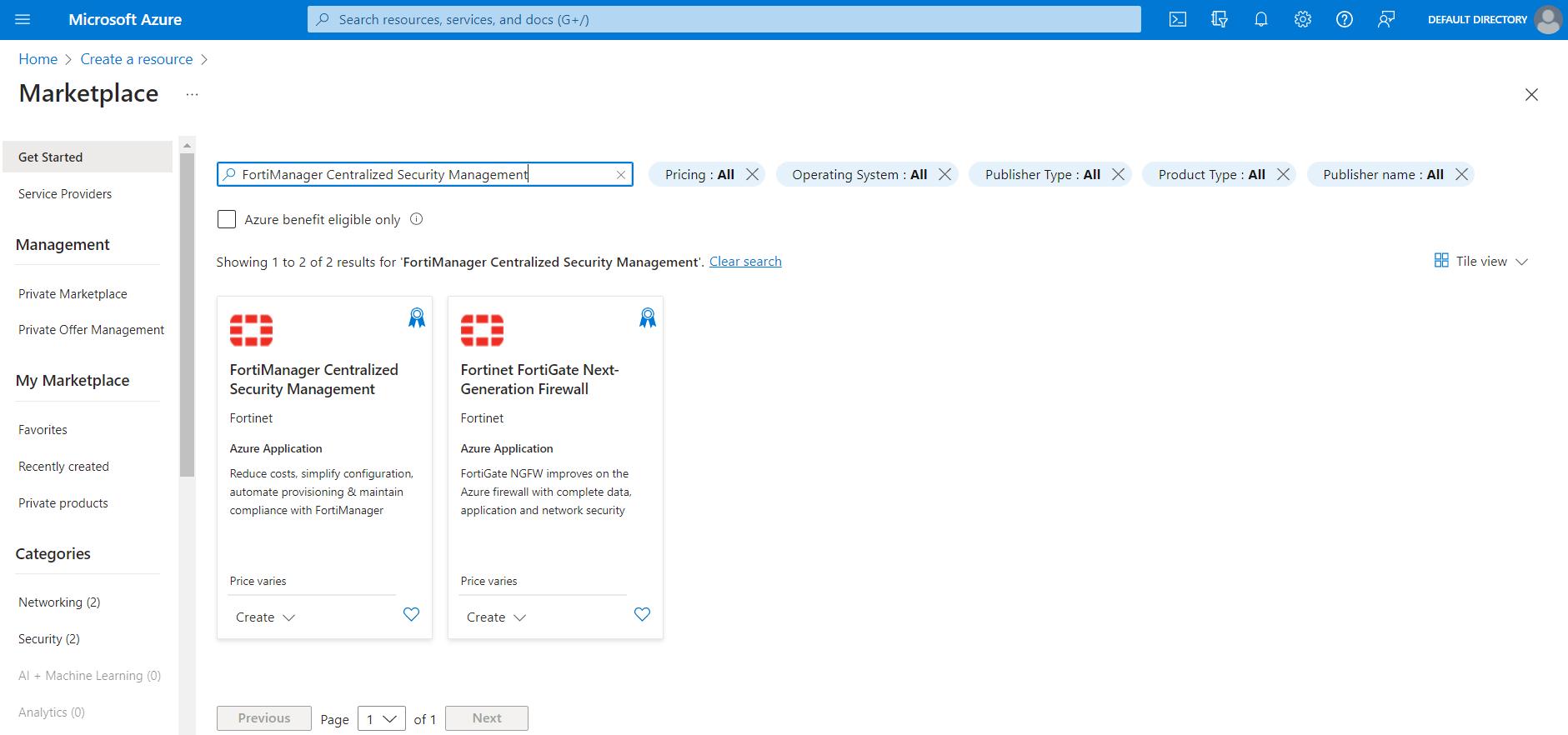Click into the Marketplace search field
Image resolution: width=1568 pixels, height=735 pixels.
click(x=425, y=174)
